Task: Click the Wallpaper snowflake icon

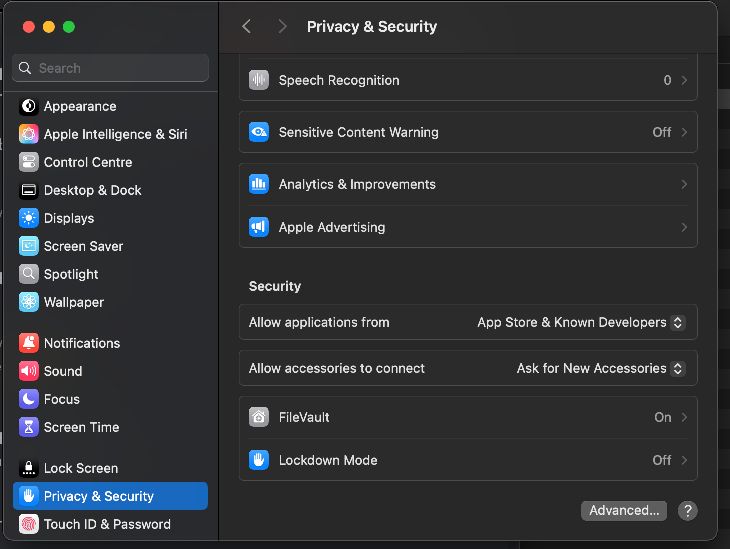Action: click(x=28, y=302)
